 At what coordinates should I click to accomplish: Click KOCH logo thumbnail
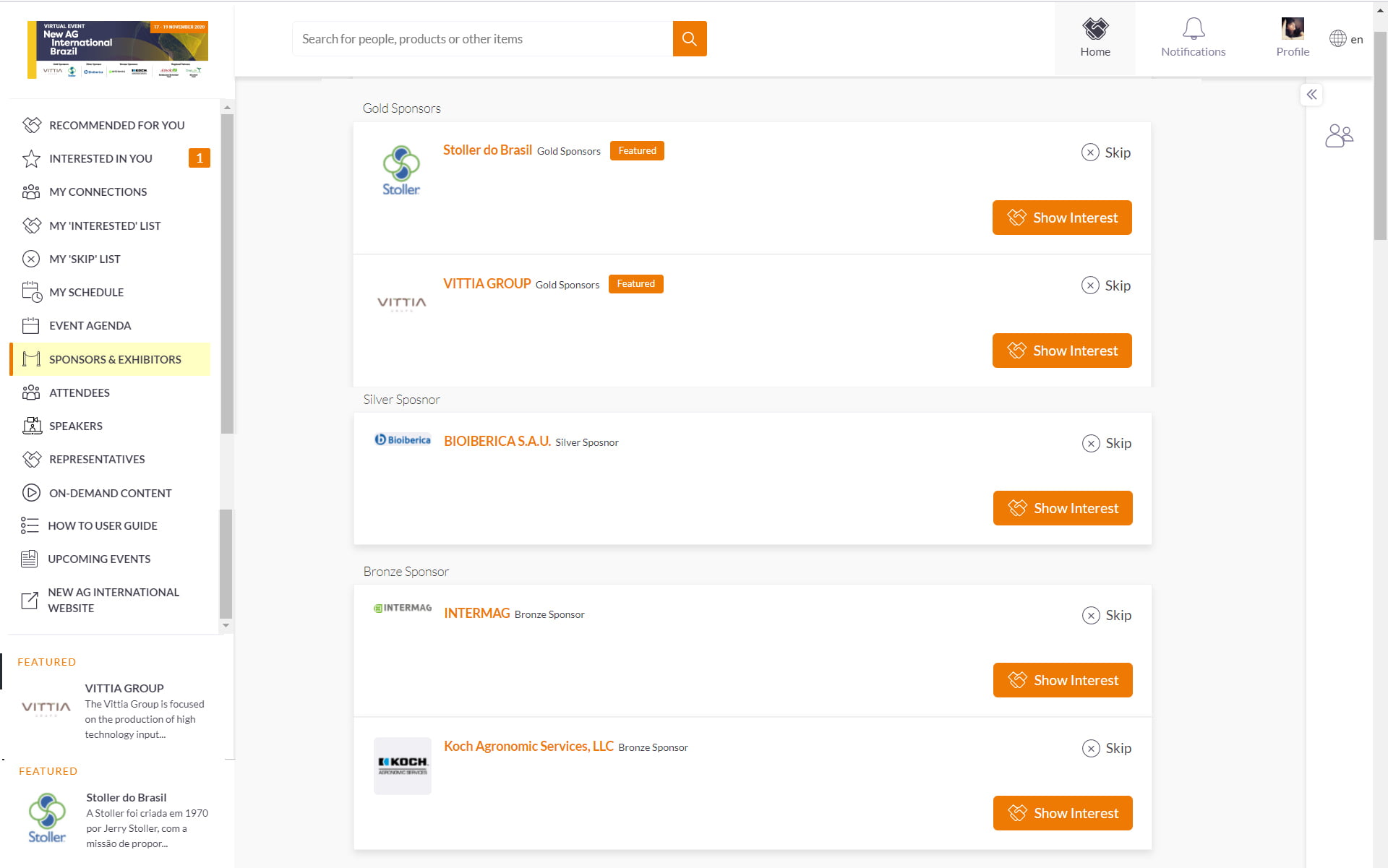tap(403, 766)
